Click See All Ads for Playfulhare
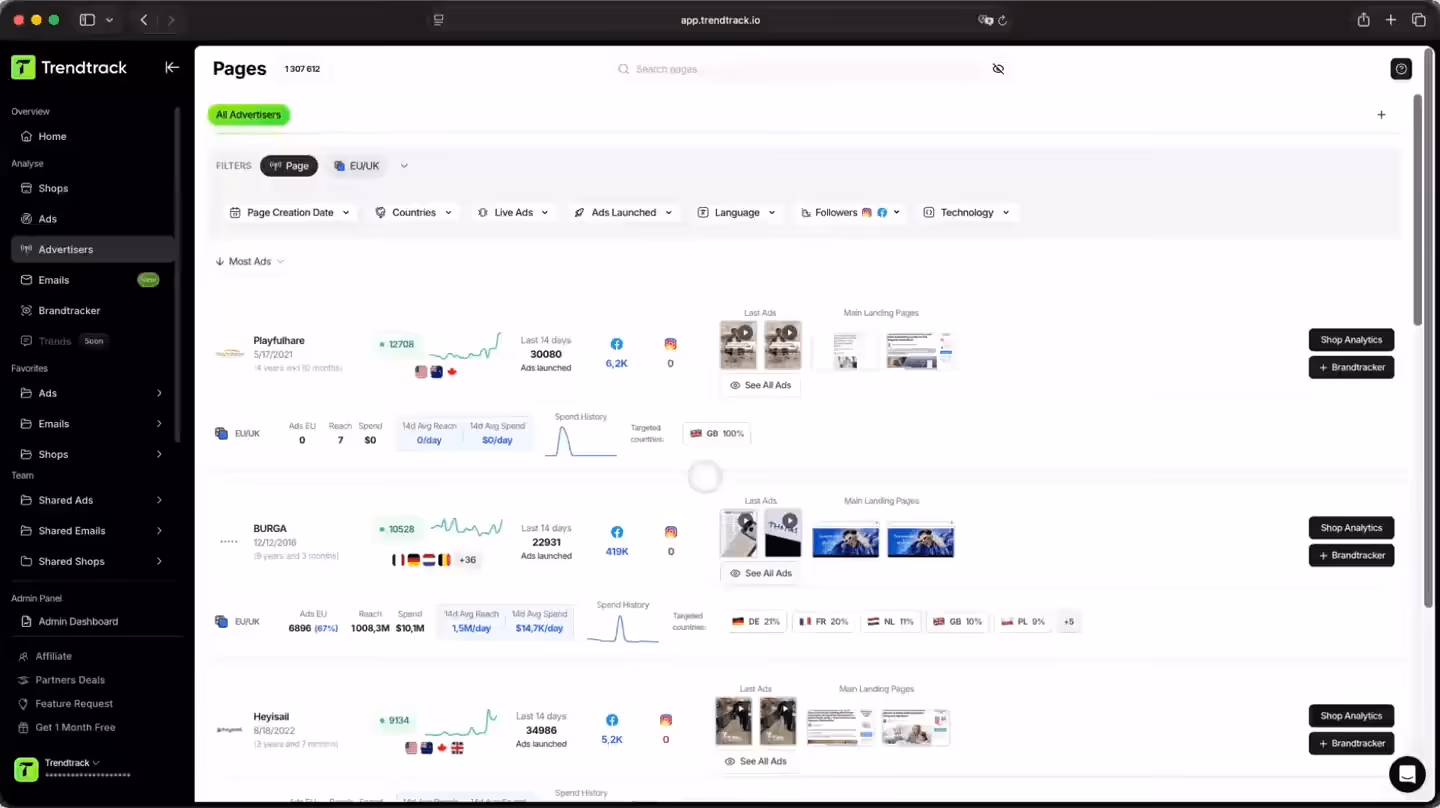This screenshot has width=1440, height=808. [x=760, y=385]
